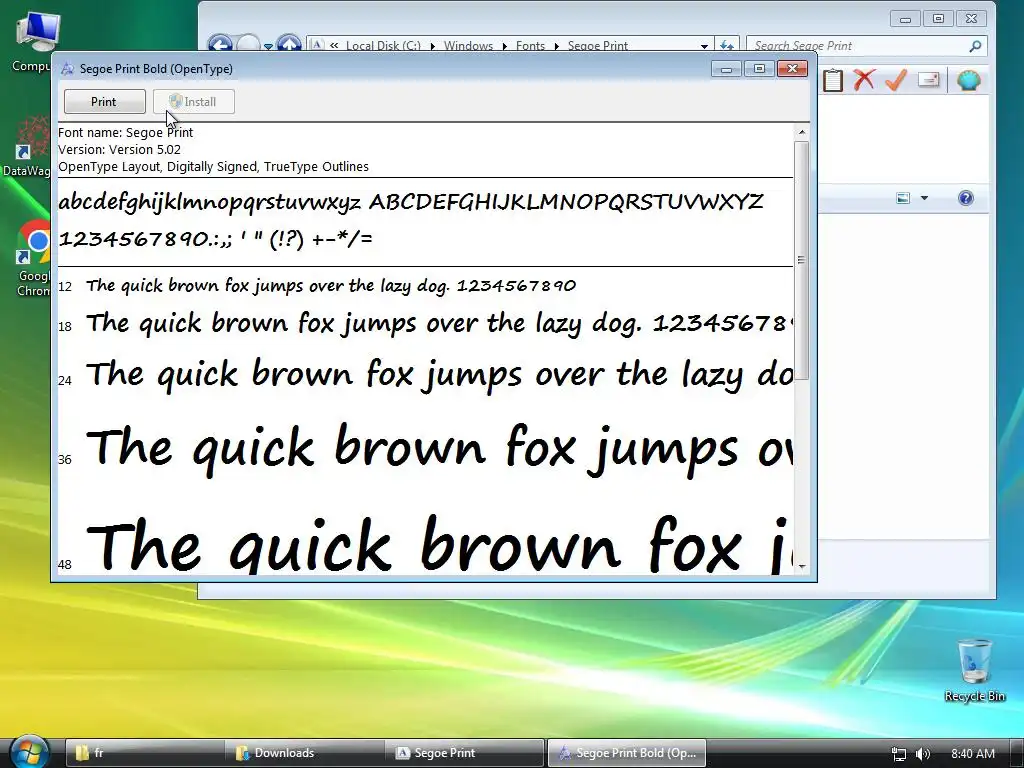Open the address bar history dropdown

coord(704,46)
